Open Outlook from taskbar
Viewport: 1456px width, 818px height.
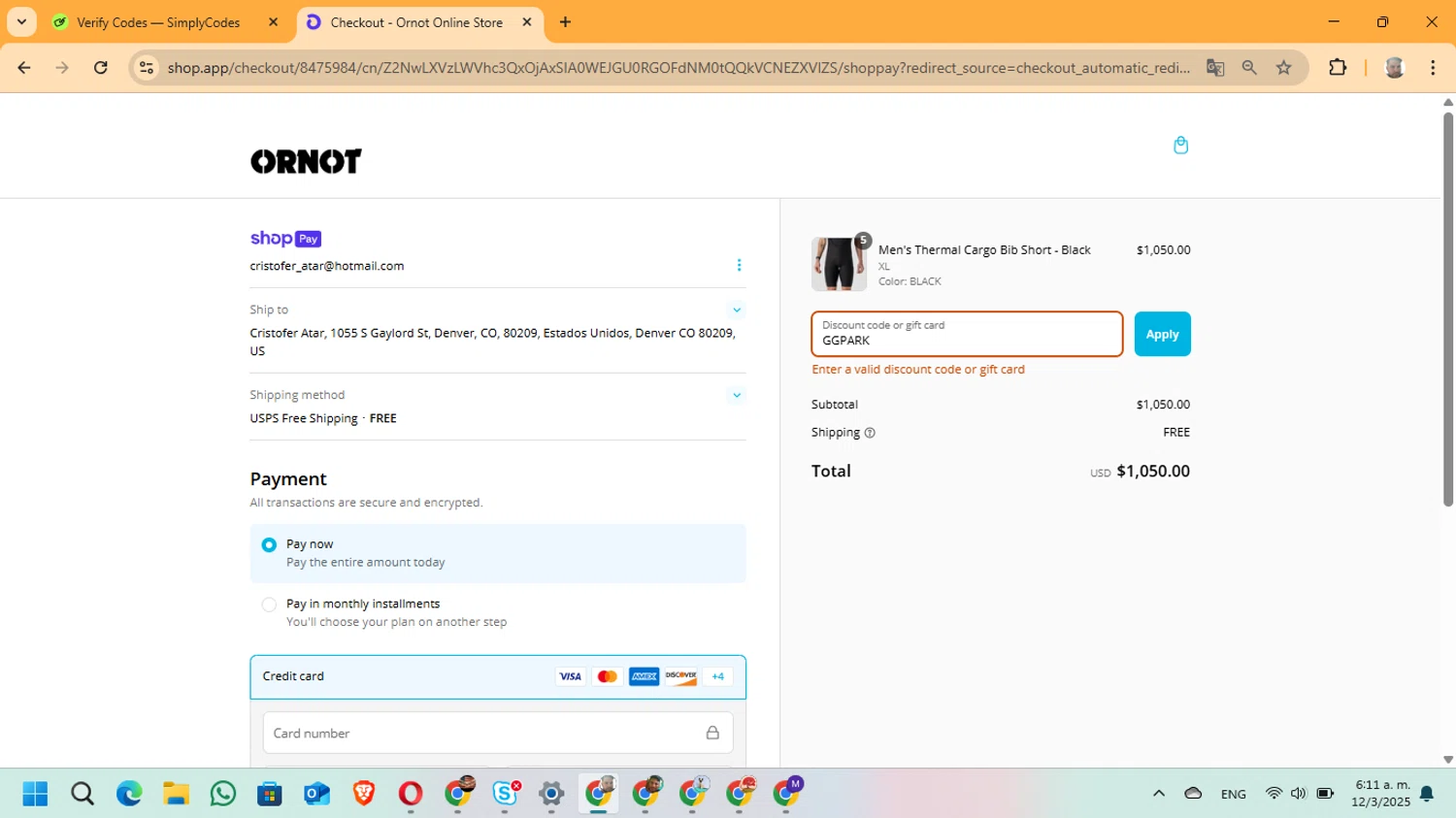316,794
